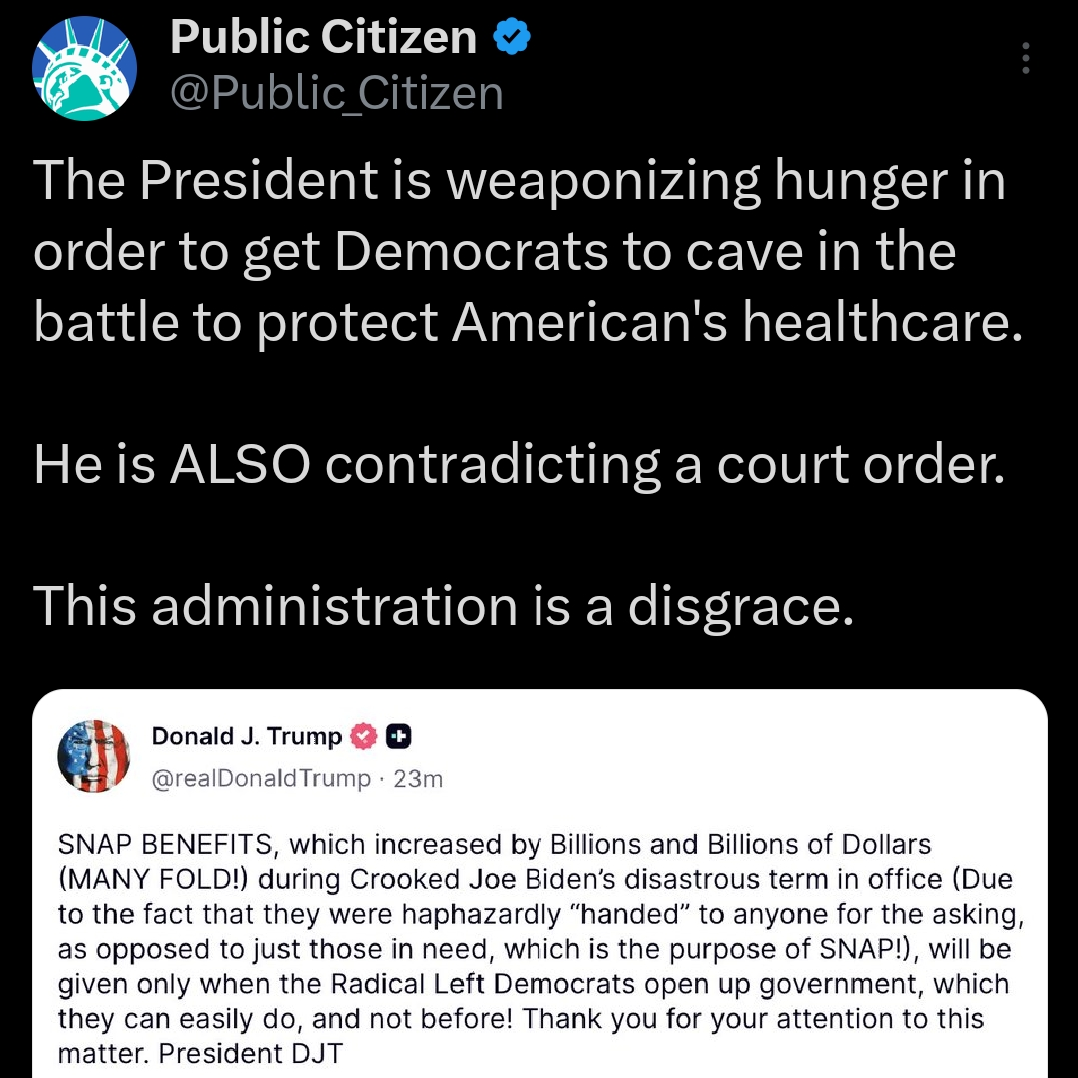Click "This administration is a disgrace" sentence

pos(444,606)
